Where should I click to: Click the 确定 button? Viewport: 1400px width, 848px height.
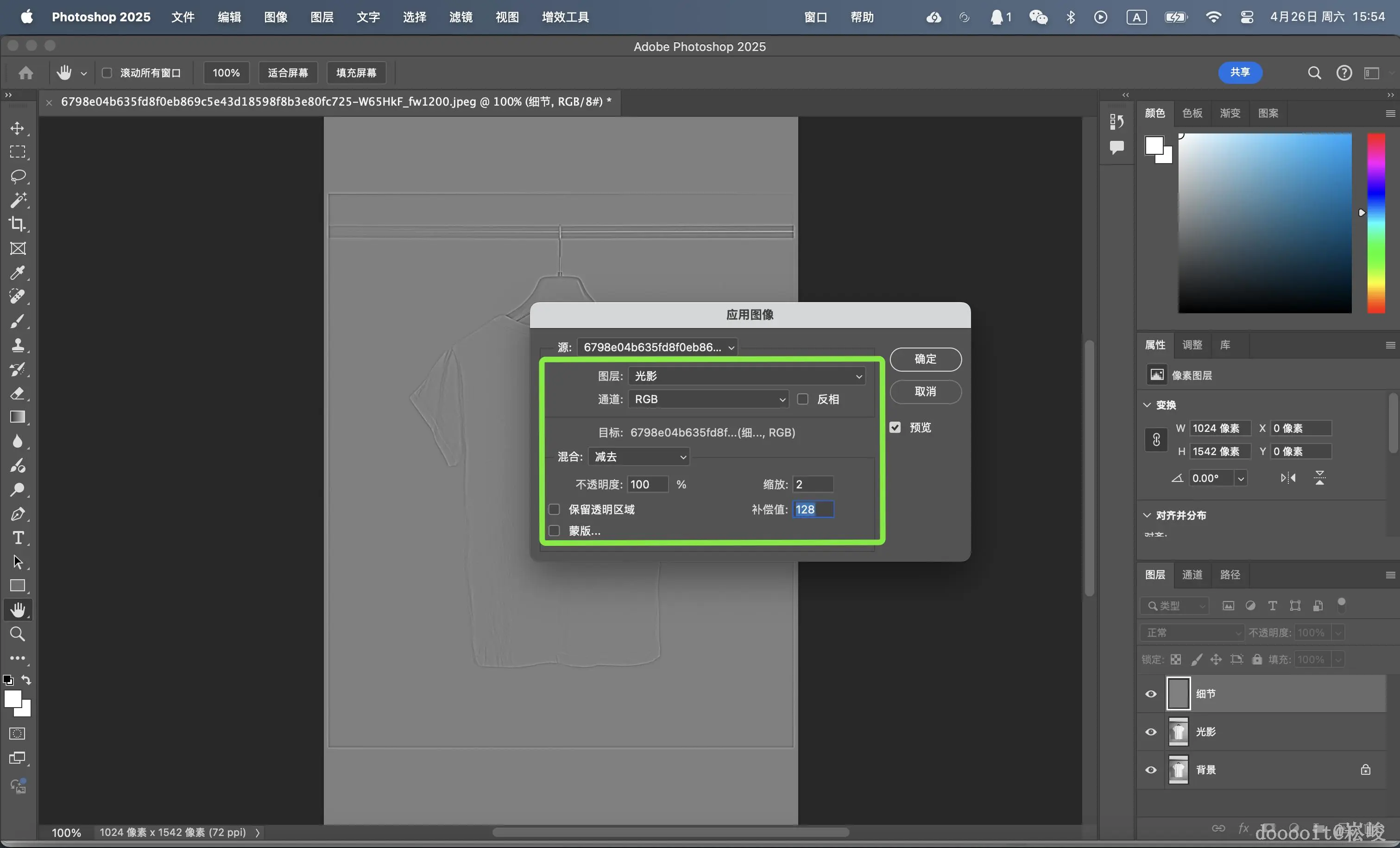pos(925,359)
